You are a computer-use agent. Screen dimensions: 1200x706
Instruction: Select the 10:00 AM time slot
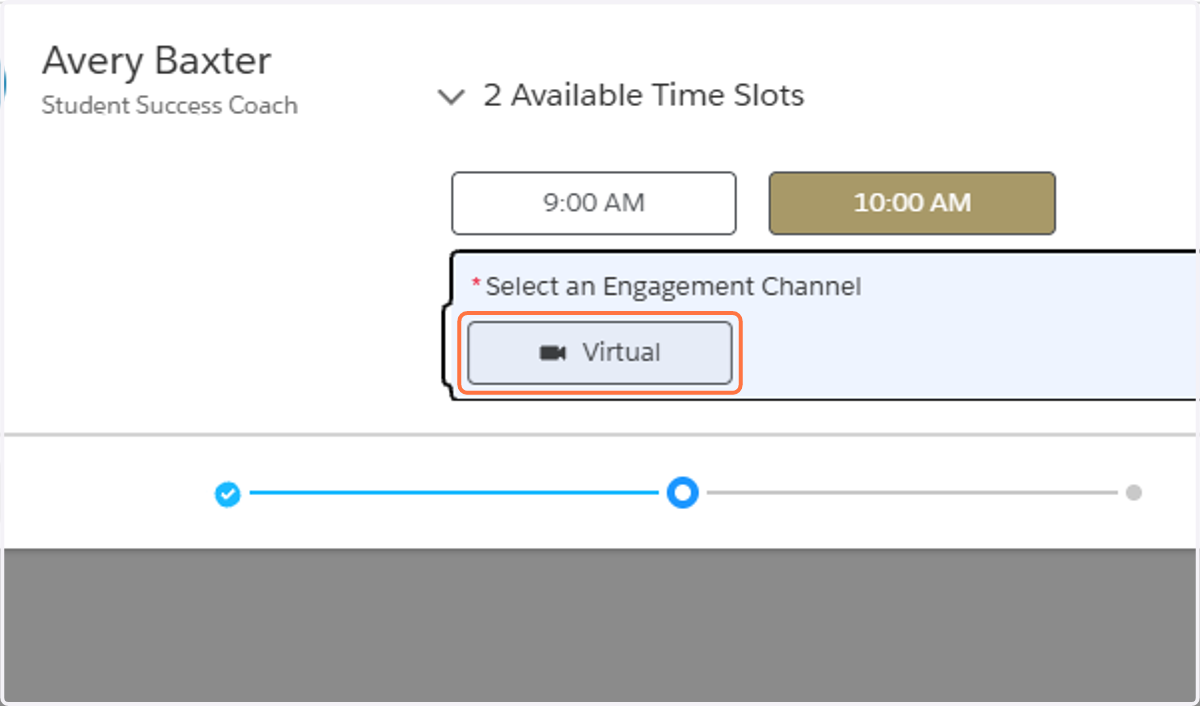click(912, 203)
